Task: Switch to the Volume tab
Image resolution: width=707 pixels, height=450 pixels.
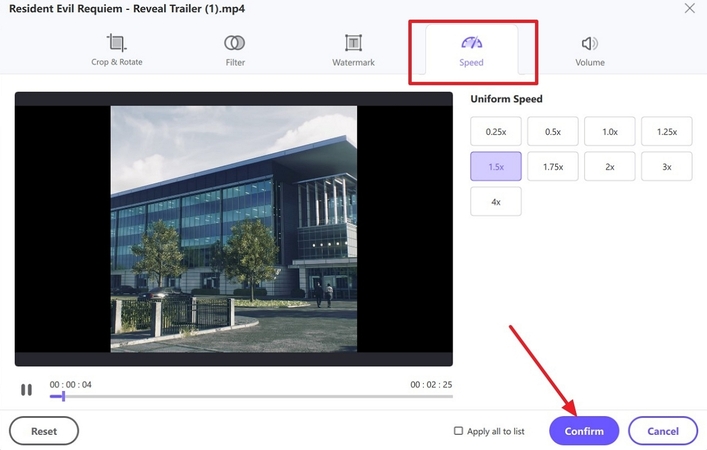Action: pyautogui.click(x=590, y=51)
